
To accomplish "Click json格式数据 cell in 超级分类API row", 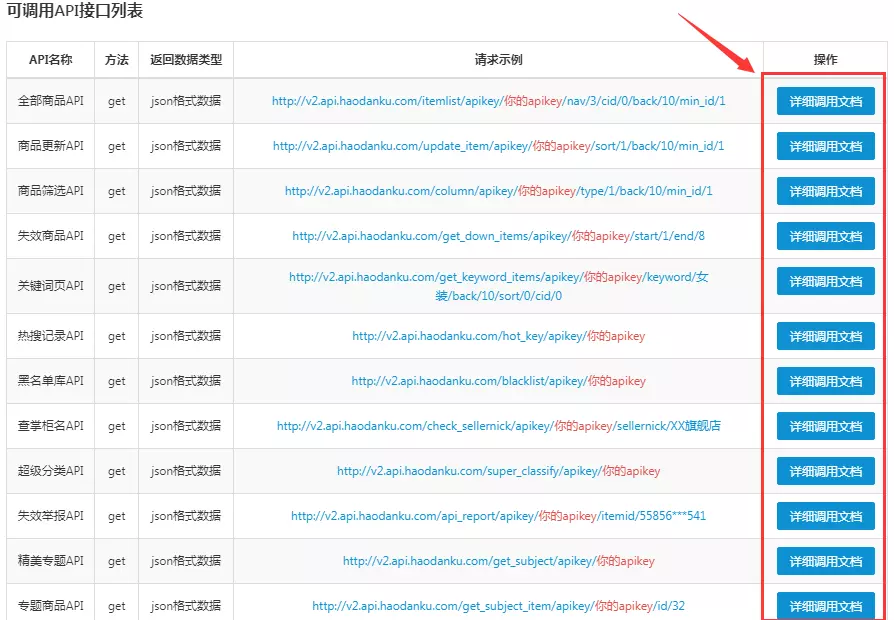I will pyautogui.click(x=186, y=471).
